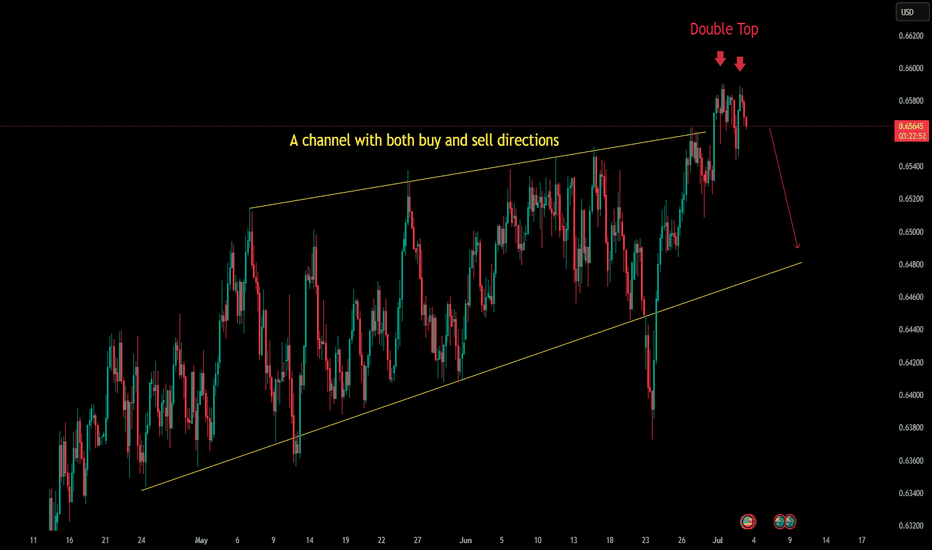
Task: Click the date label 4 on time axis
Action: [x=754, y=540]
